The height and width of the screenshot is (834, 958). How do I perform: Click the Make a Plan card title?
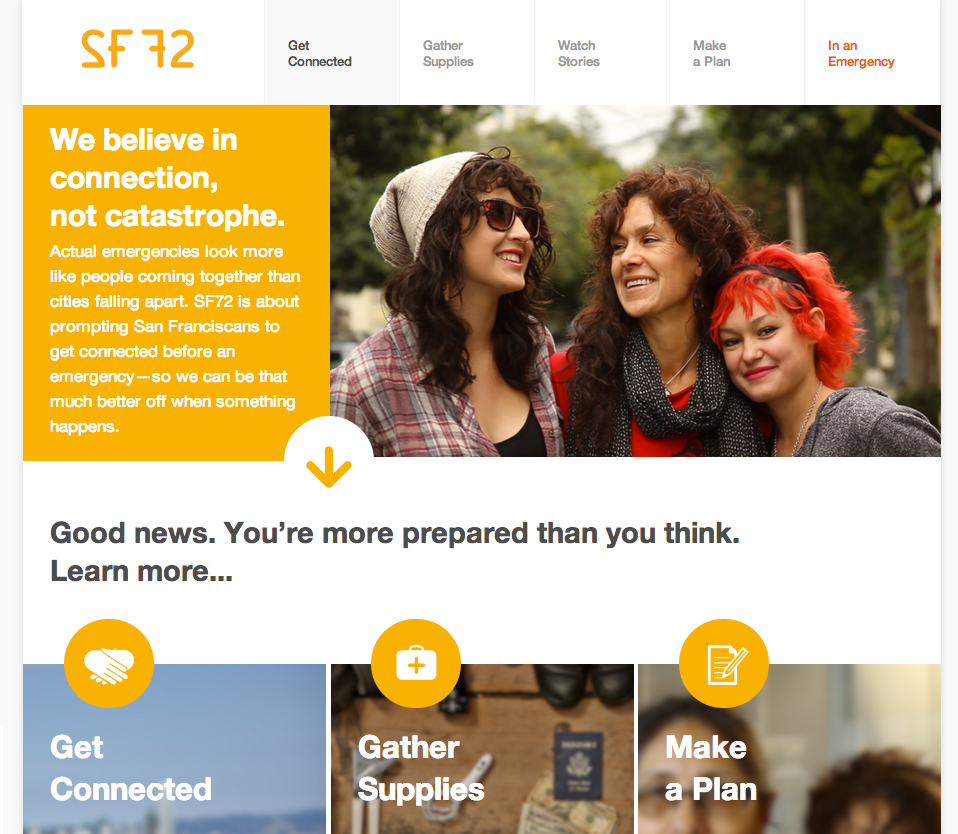711,768
